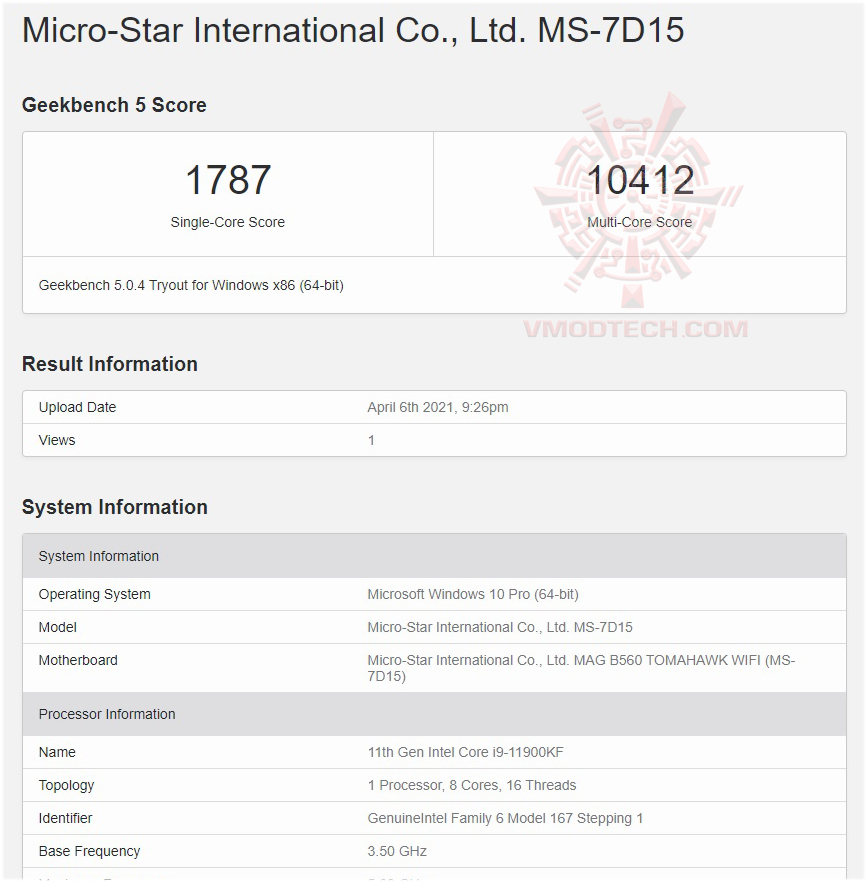Select 1 Processor, 8 Cores, 16 Threads value

[x=472, y=785]
